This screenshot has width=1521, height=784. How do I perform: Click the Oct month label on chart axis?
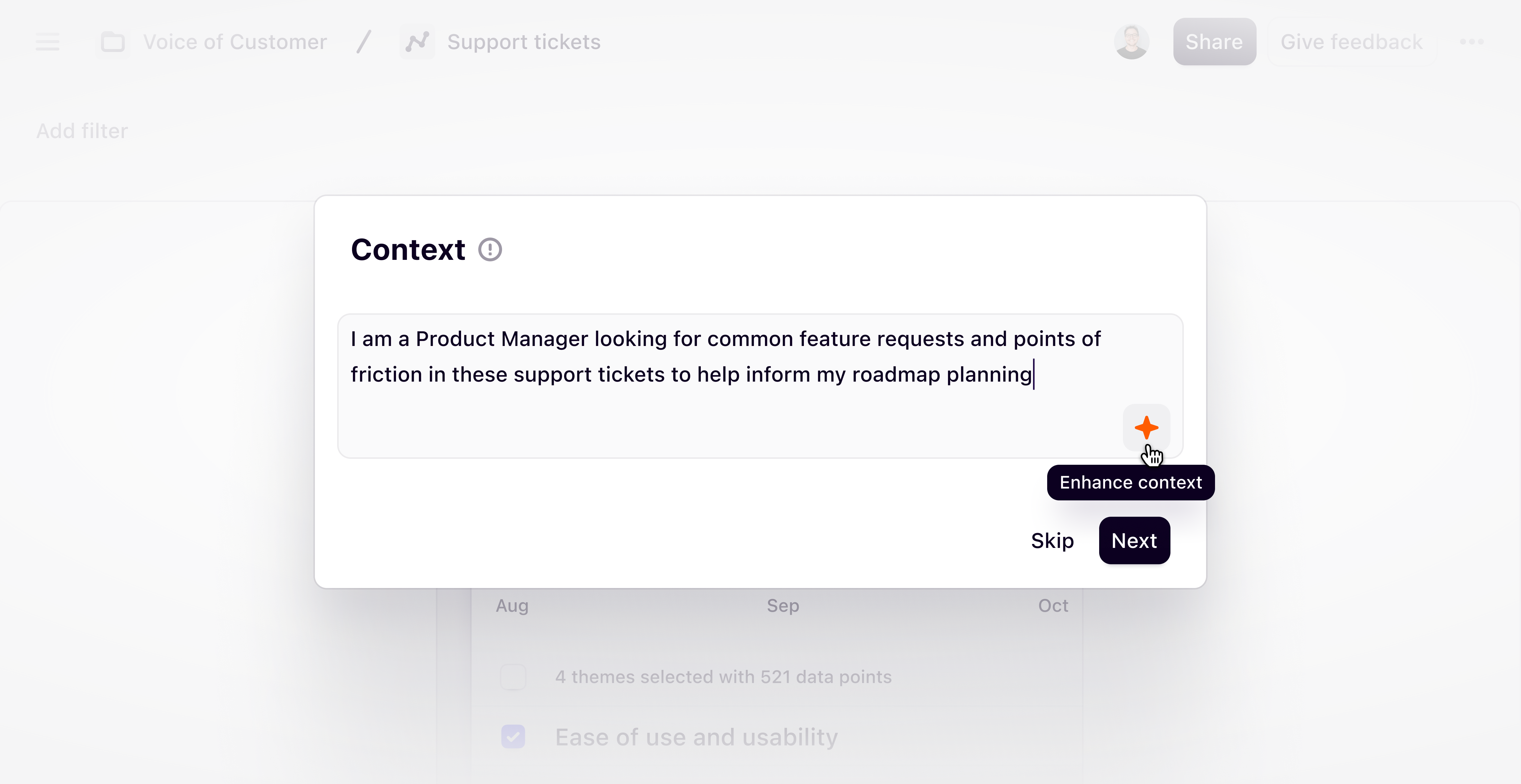tap(1053, 605)
